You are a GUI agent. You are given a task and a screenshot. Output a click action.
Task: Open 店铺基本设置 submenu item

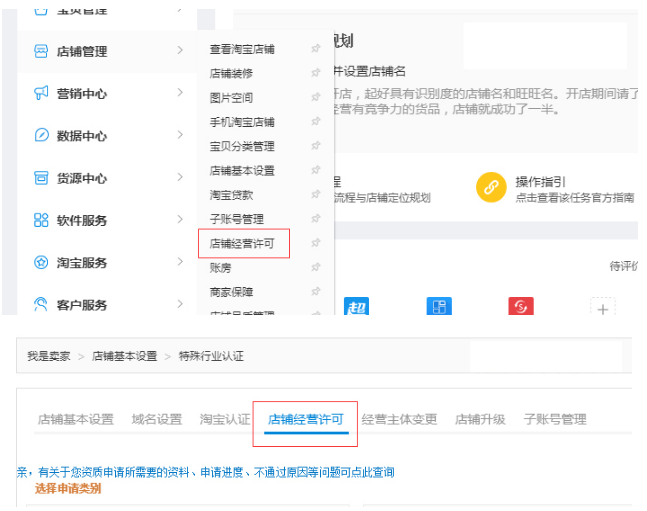[242, 170]
